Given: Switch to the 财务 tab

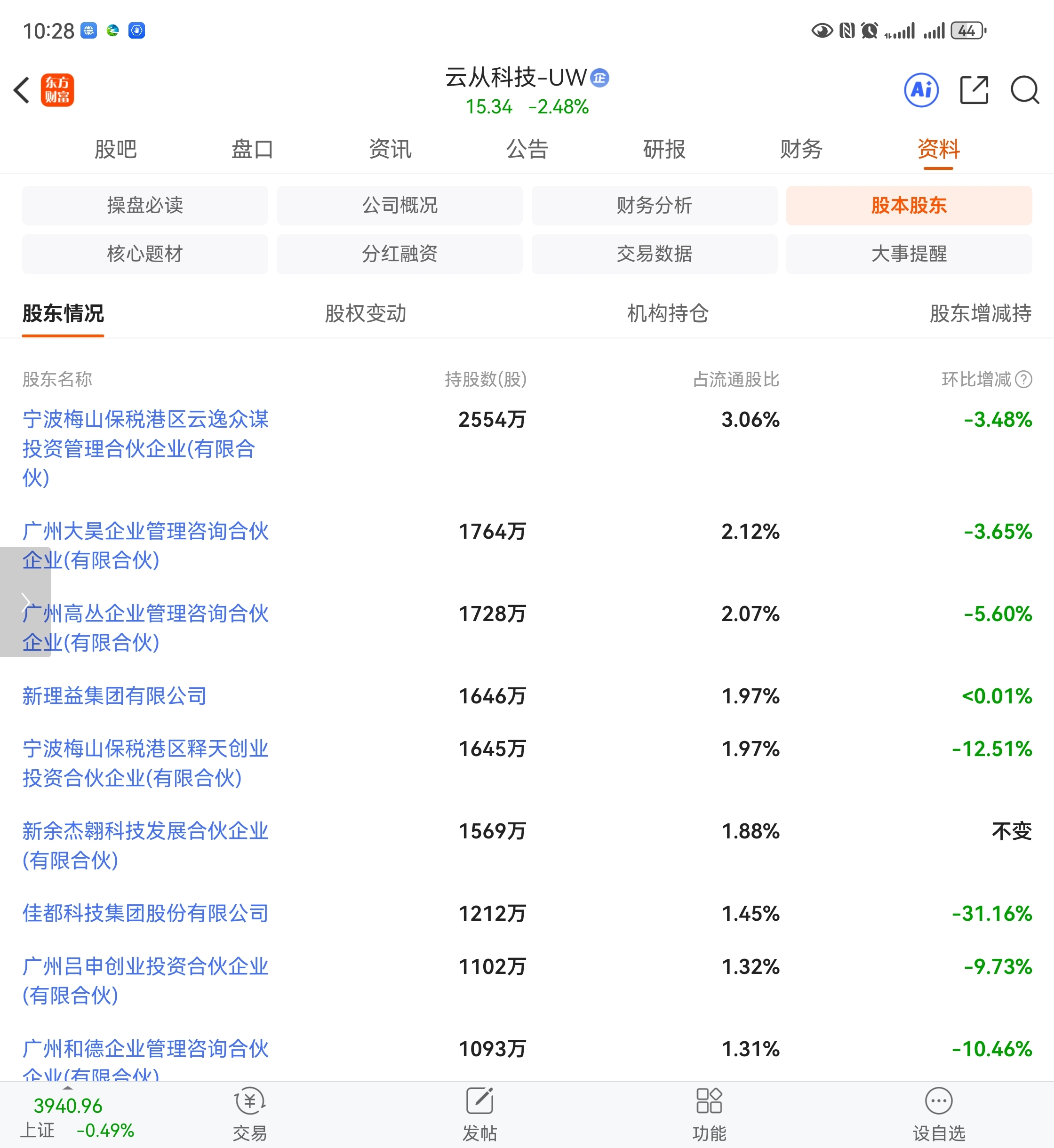Looking at the screenshot, I should (801, 150).
